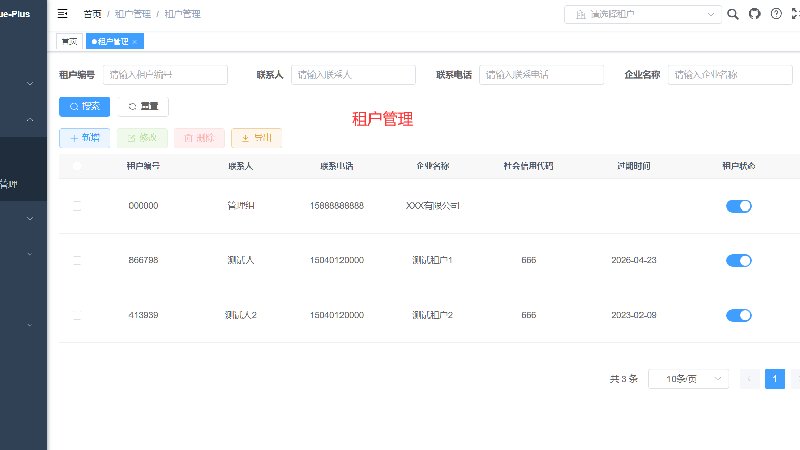Expand the first collapsed sidebar menu chevron
This screenshot has height=450, width=800.
click(x=30, y=83)
